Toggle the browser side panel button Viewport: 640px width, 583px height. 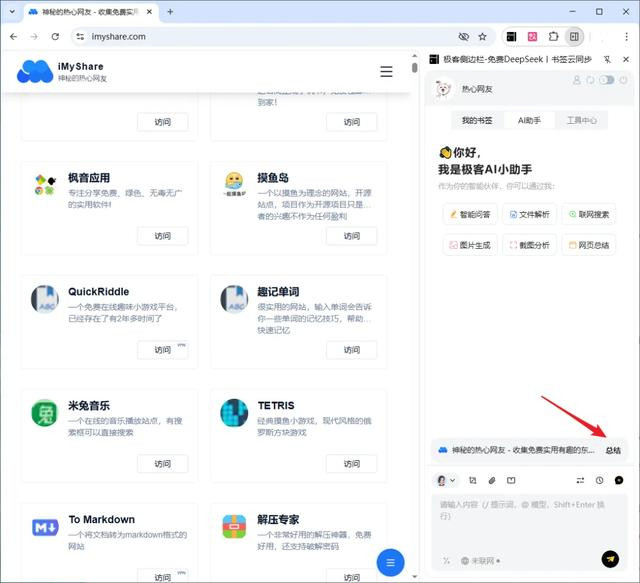[574, 37]
